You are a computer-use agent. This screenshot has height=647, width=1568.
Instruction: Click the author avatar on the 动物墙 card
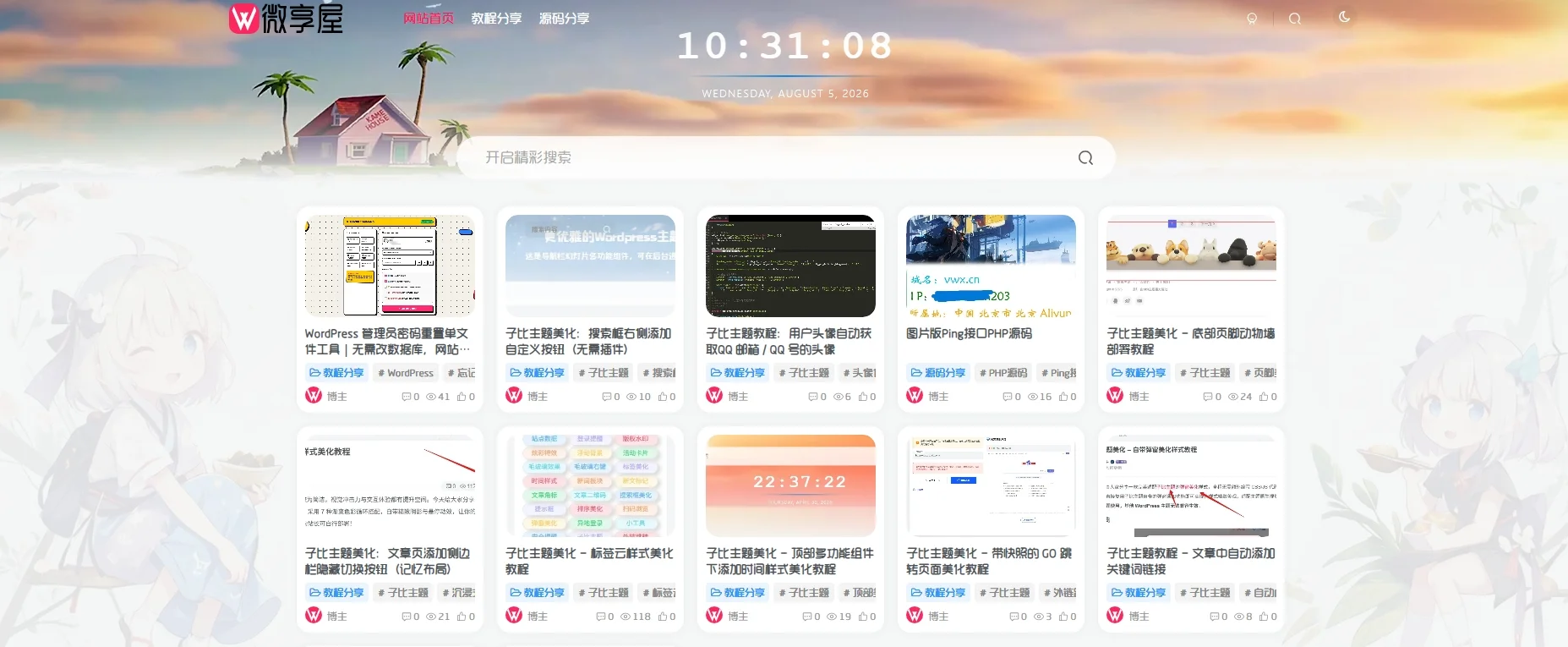(1115, 396)
